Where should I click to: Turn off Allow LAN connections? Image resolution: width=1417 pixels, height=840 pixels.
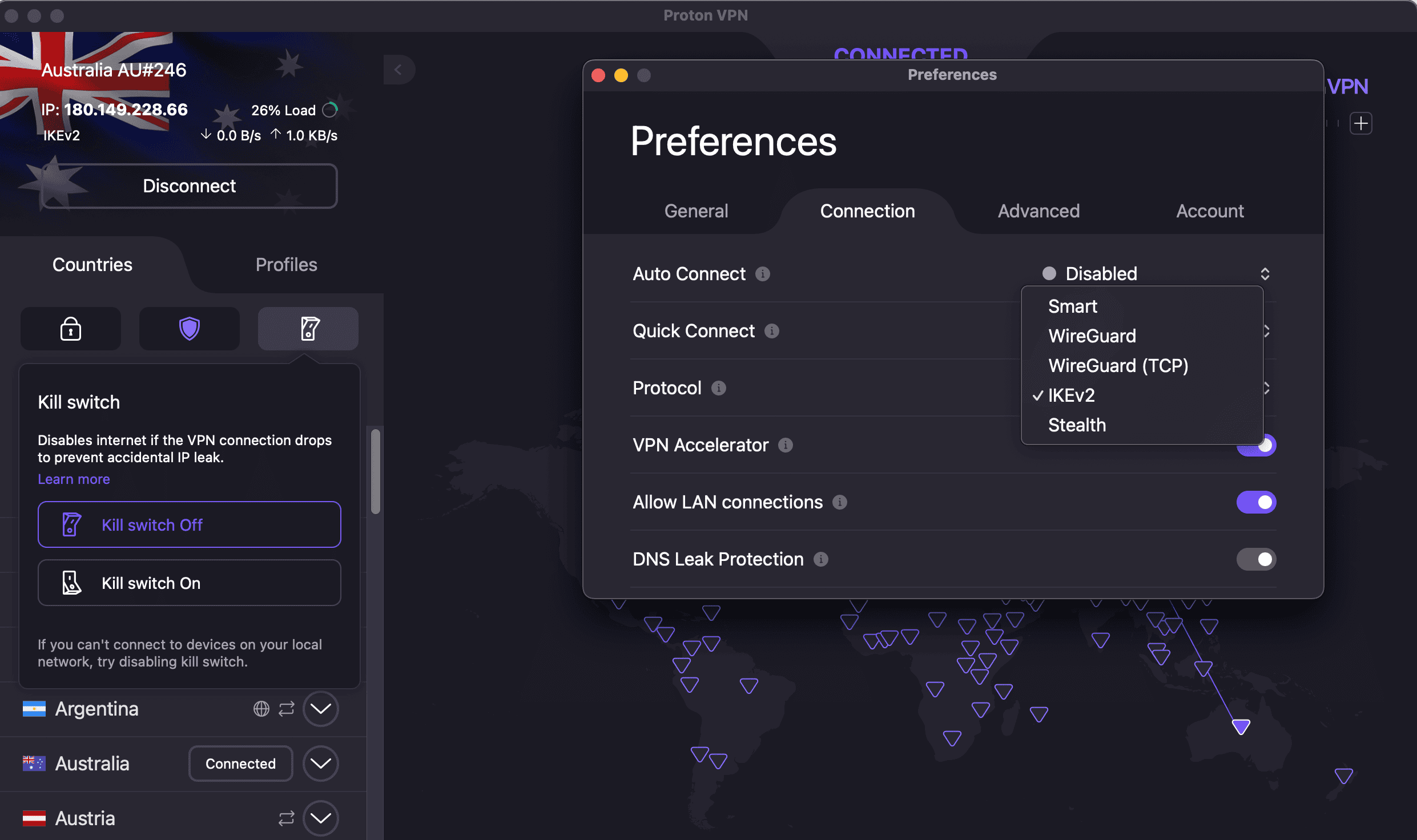1257,502
